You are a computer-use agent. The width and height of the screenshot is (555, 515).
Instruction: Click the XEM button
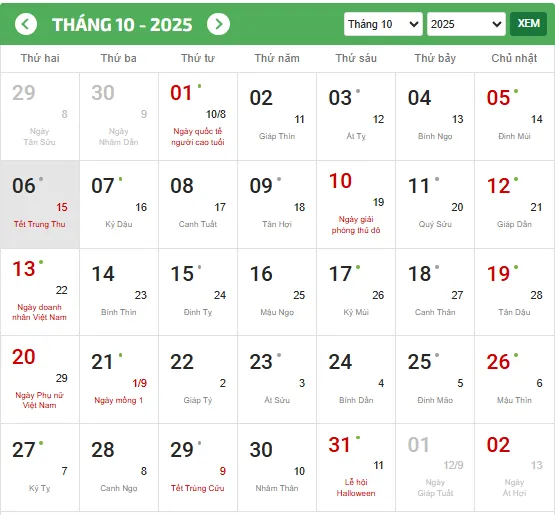tap(528, 24)
